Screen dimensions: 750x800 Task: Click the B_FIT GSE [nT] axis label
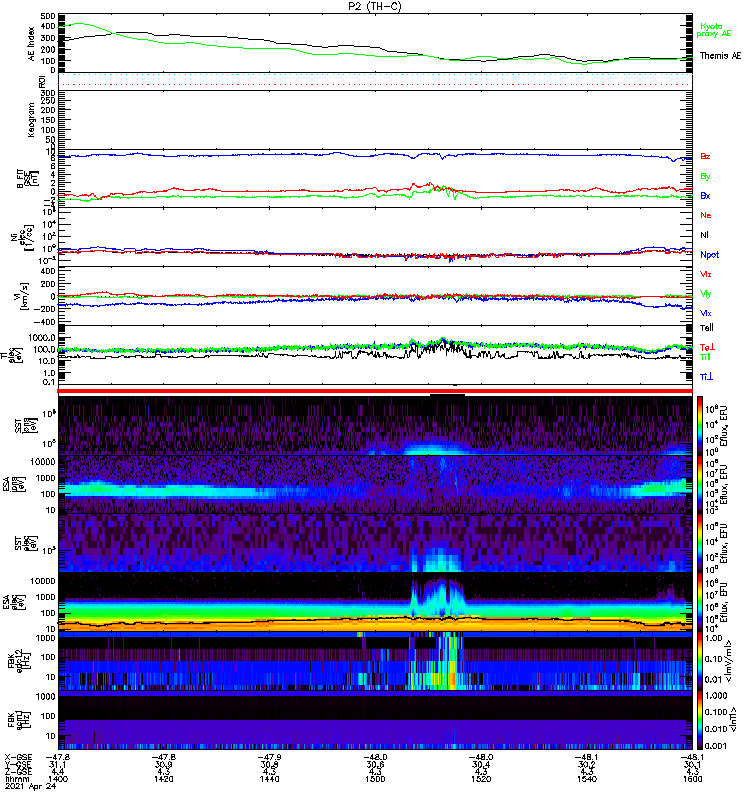point(28,179)
